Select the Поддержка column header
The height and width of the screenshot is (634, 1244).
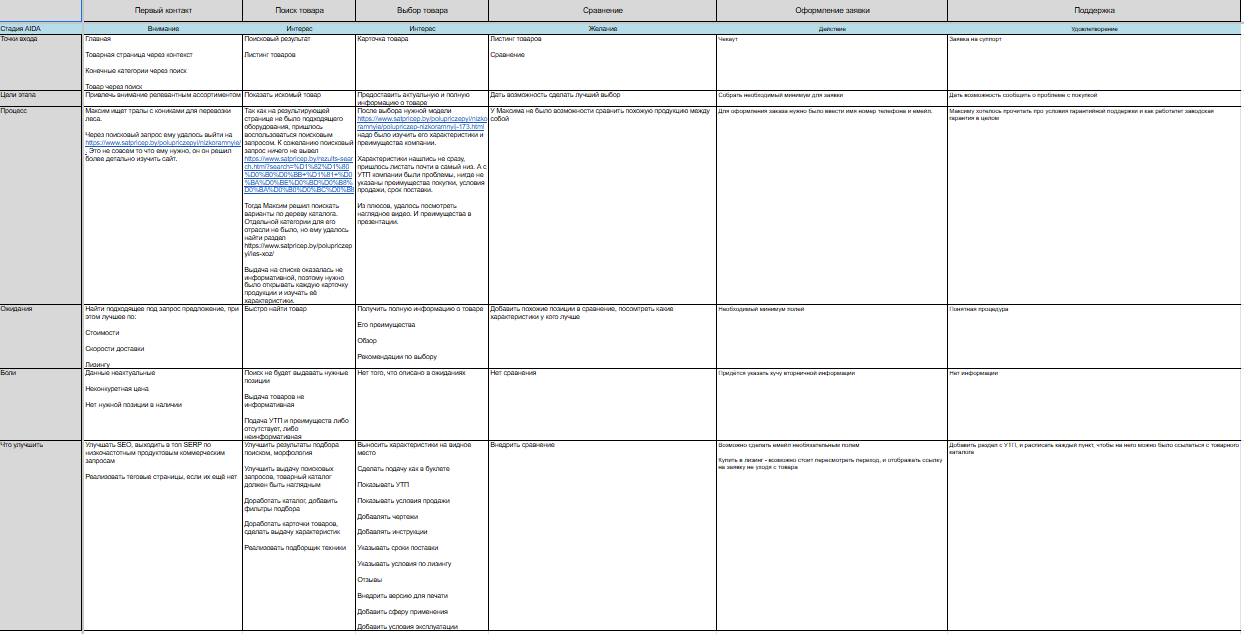point(1094,10)
